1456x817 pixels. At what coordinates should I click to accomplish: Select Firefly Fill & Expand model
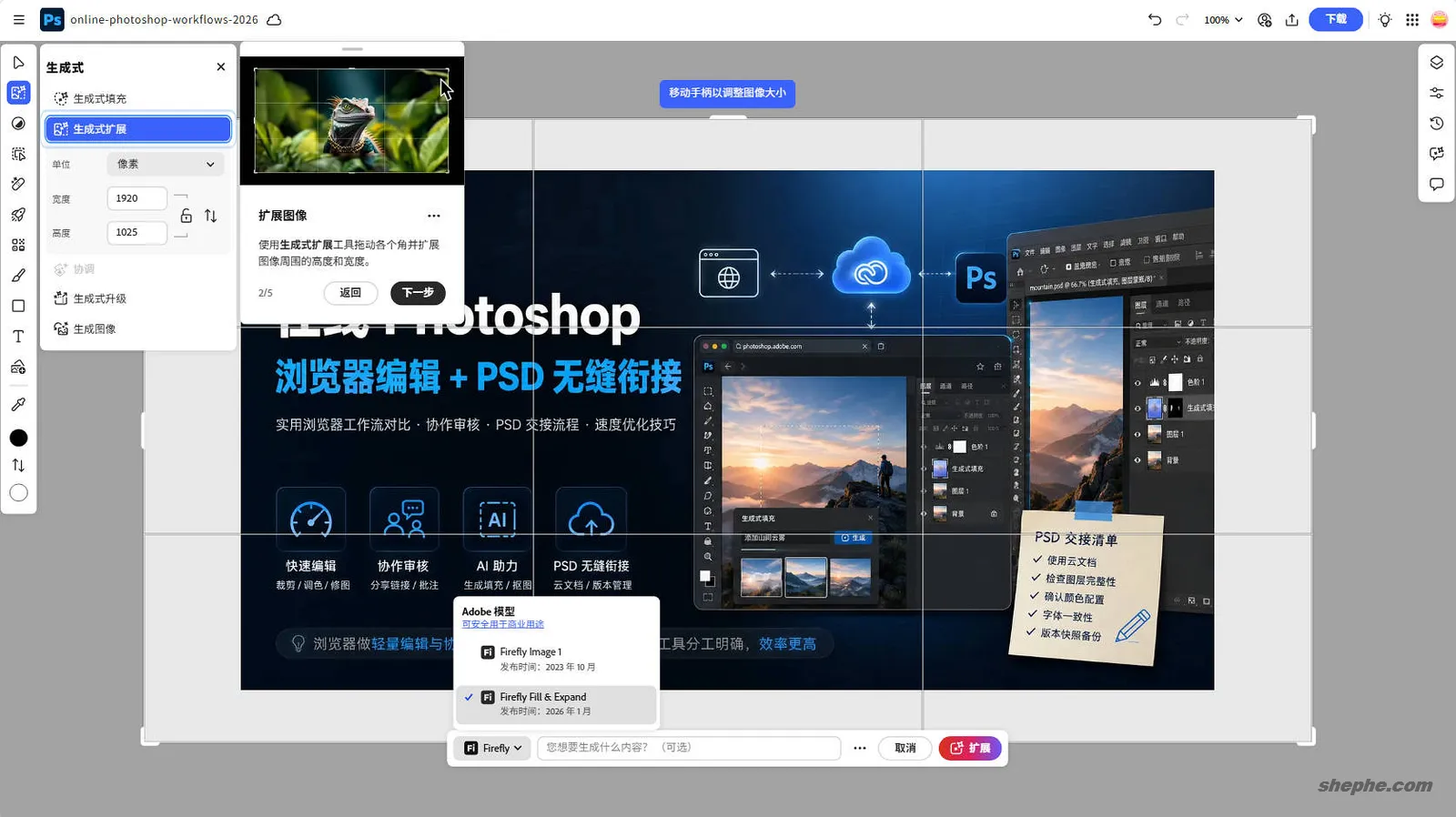pyautogui.click(x=556, y=704)
